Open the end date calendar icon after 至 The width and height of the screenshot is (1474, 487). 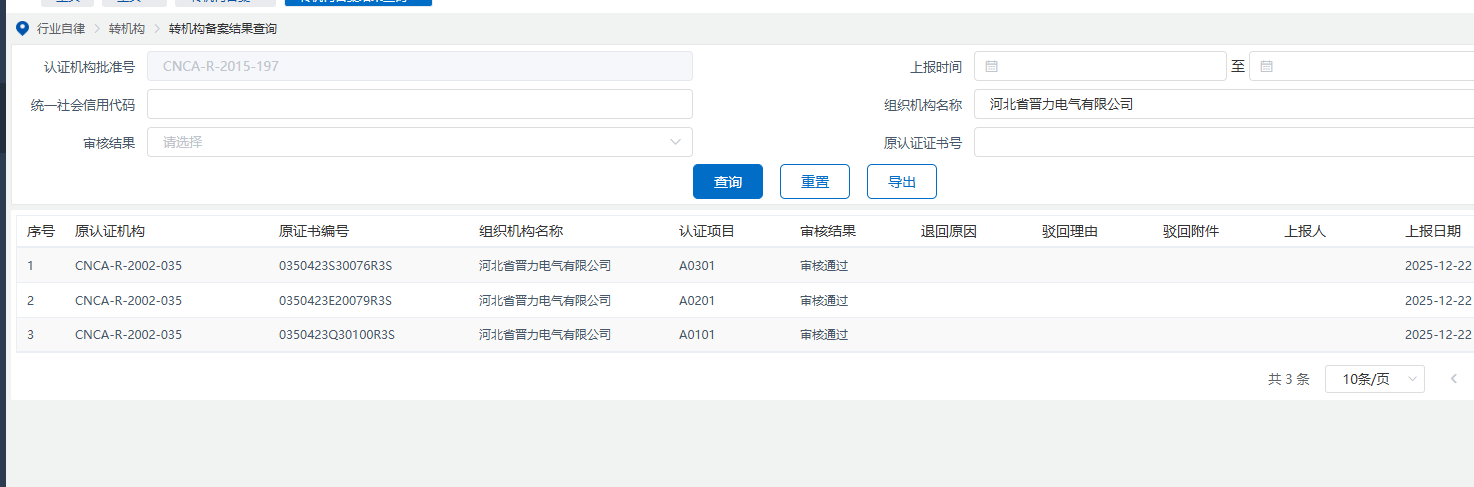click(1266, 67)
